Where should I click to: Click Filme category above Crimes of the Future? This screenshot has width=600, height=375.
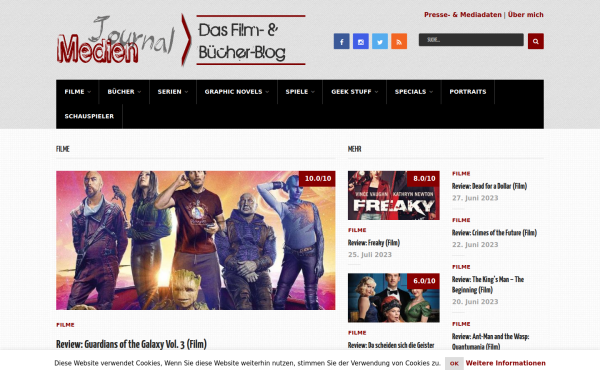point(461,220)
